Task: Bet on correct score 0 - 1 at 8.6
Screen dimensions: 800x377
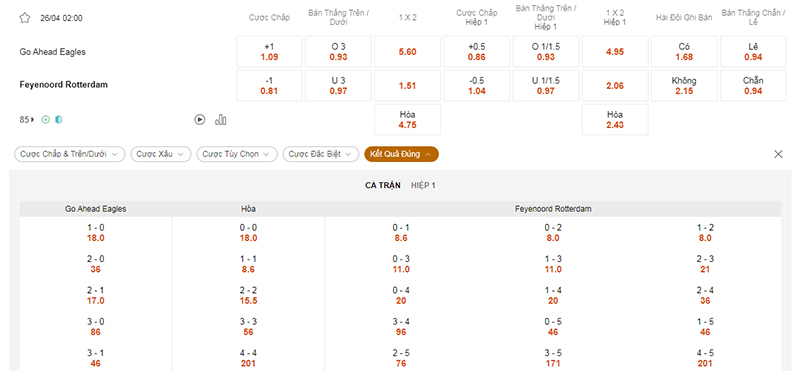Action: coord(401,233)
